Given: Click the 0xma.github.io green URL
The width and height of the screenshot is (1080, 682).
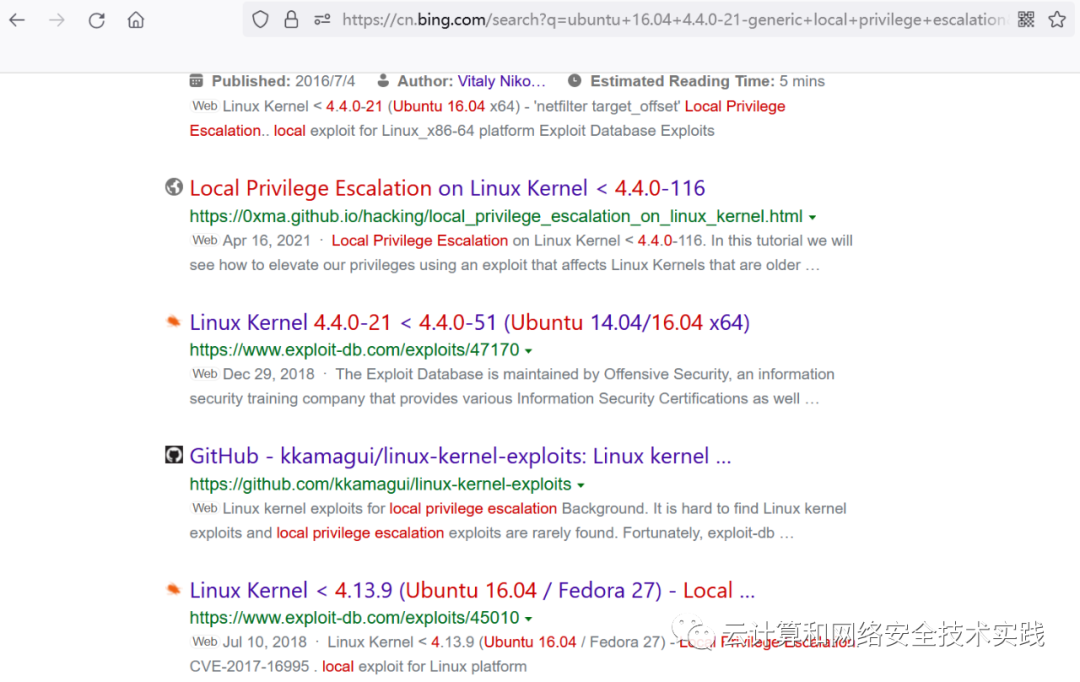Looking at the screenshot, I should (x=496, y=216).
